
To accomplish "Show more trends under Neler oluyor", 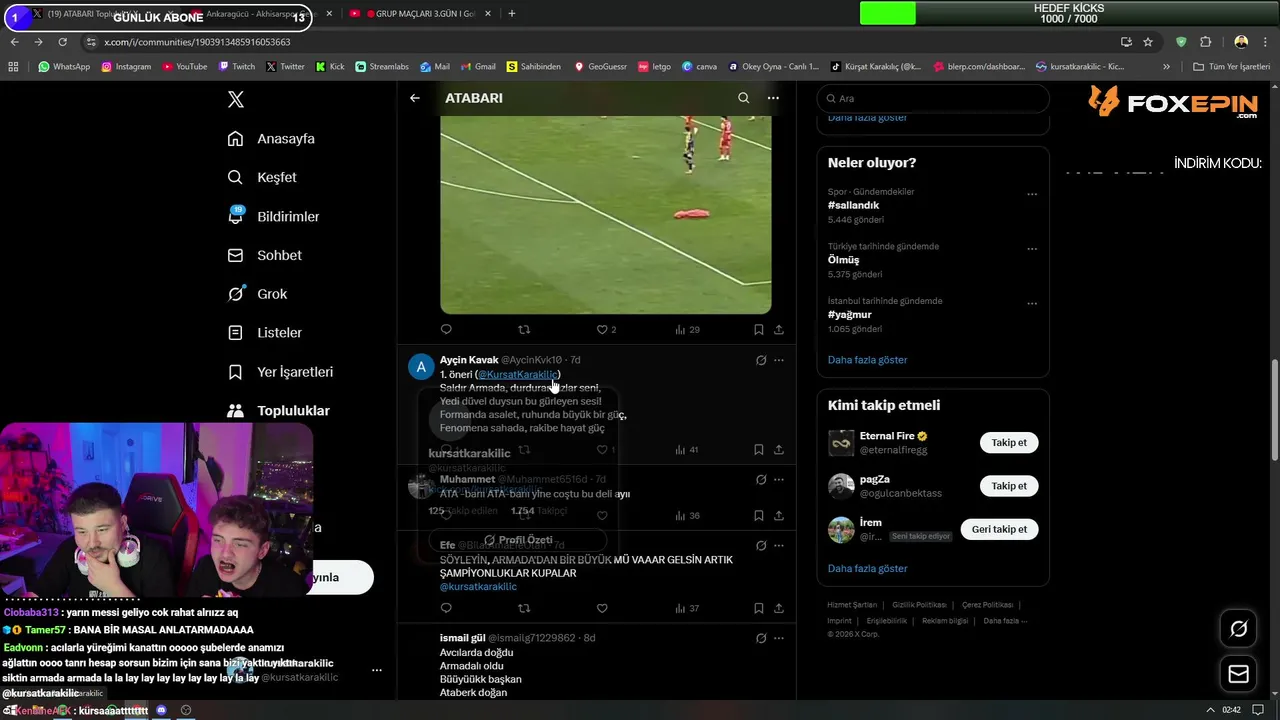I will pyautogui.click(x=867, y=360).
